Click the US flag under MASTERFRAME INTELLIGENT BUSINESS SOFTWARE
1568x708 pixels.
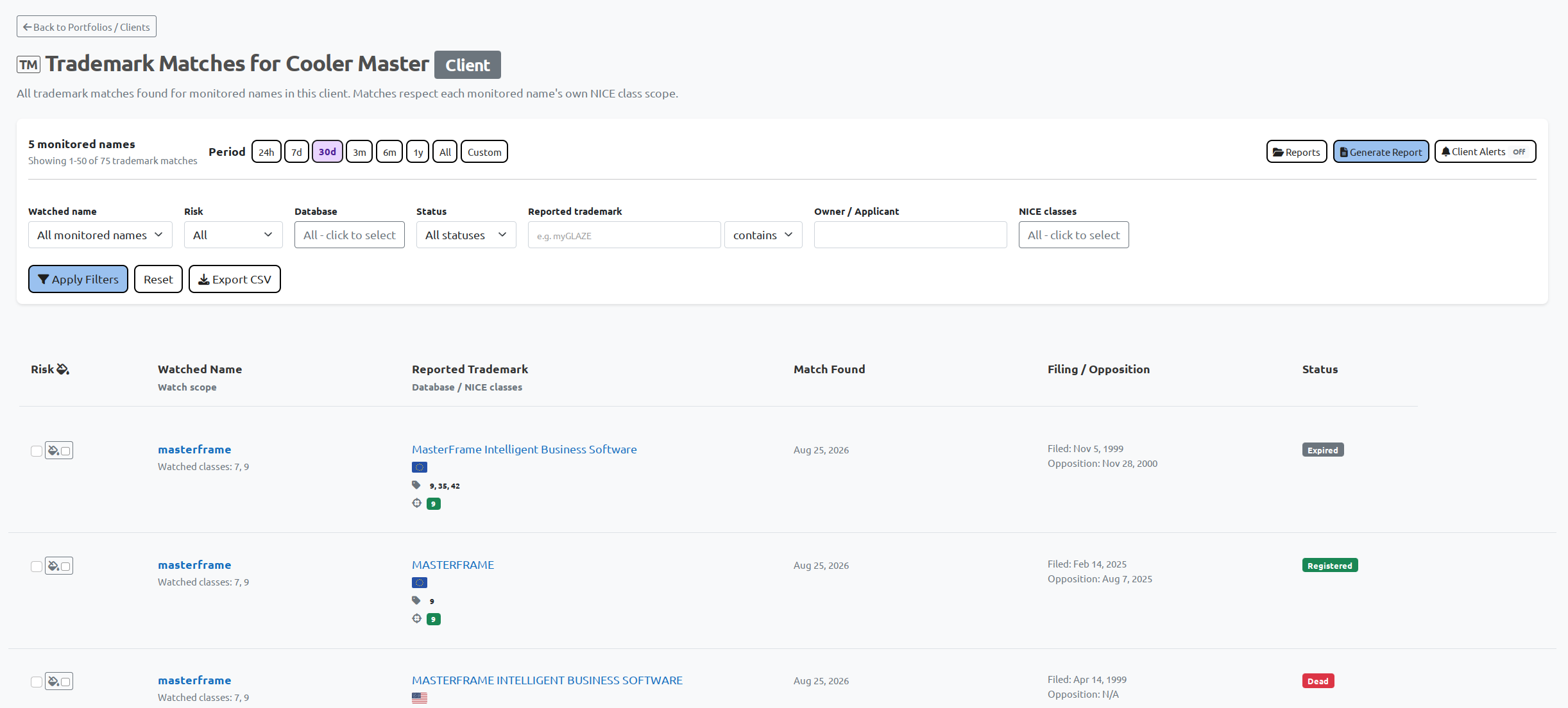(x=420, y=698)
